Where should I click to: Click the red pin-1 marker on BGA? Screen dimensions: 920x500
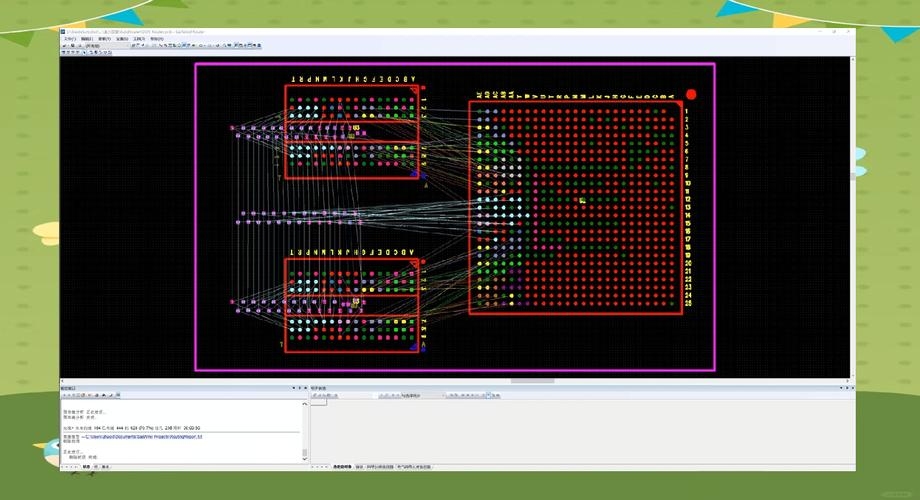(691, 94)
